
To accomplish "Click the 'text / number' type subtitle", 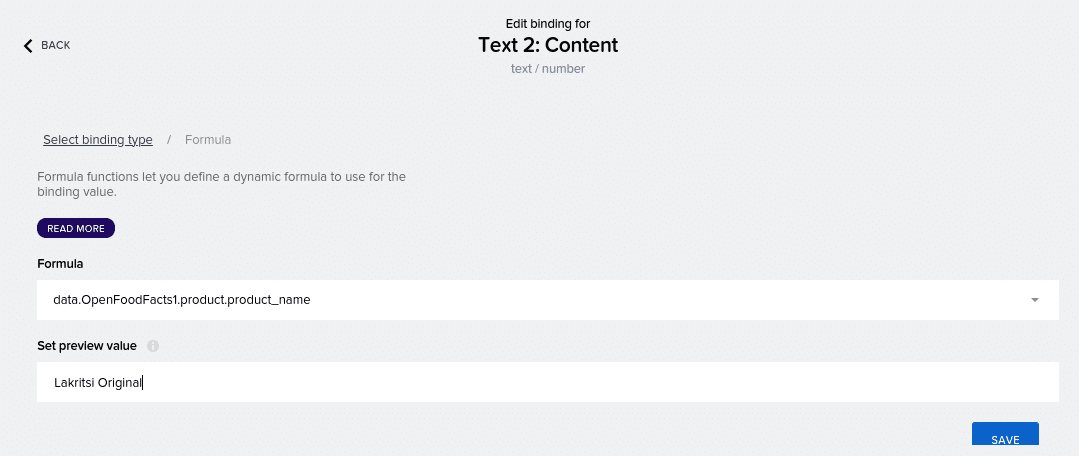I will coord(548,69).
